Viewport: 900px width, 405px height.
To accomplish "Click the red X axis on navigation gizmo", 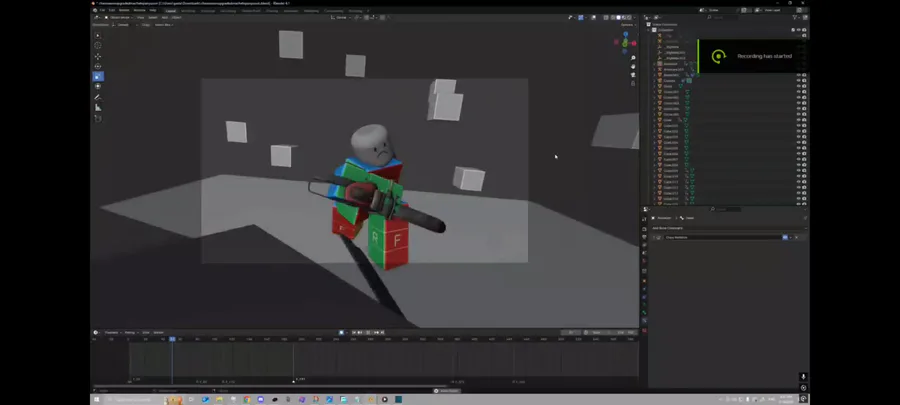I will point(634,43).
